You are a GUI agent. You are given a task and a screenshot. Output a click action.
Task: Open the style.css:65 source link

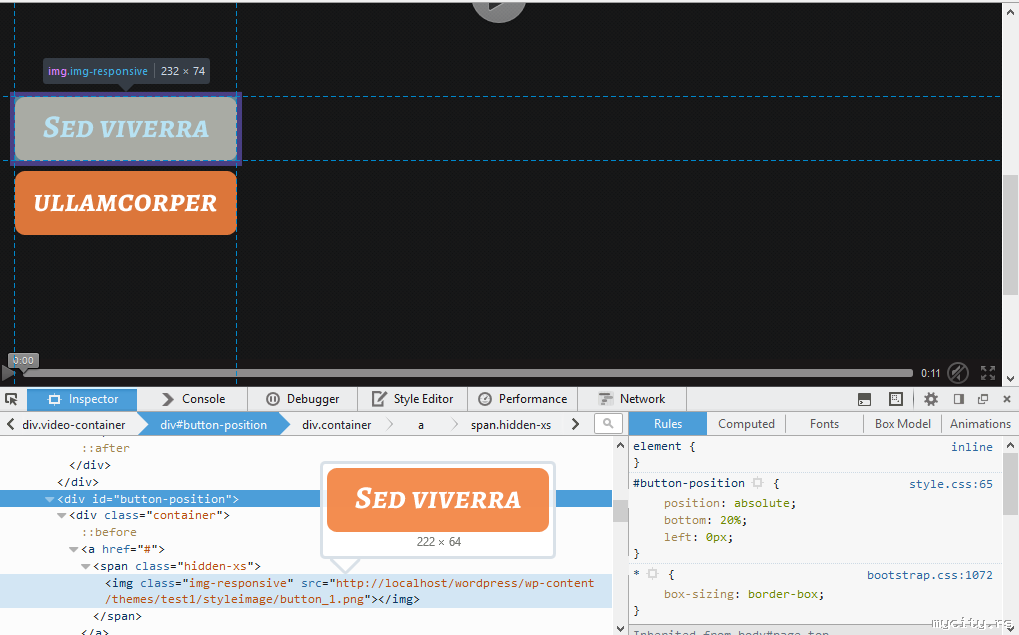[x=950, y=484]
